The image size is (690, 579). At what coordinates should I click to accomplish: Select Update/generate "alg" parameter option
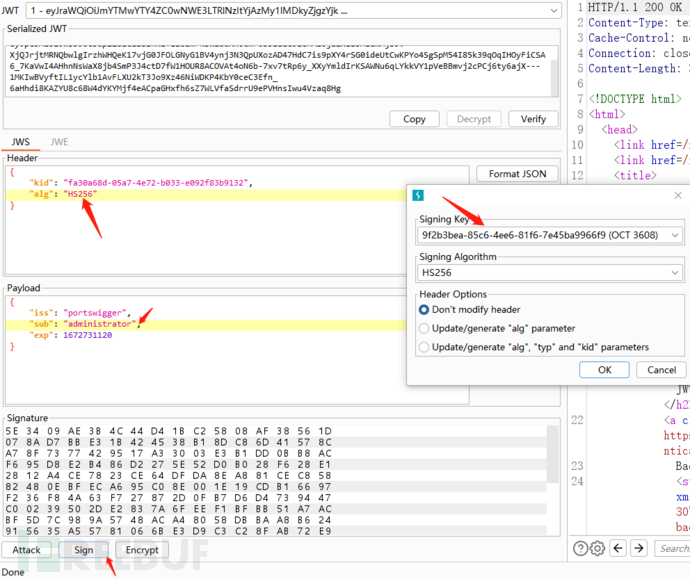tap(425, 328)
